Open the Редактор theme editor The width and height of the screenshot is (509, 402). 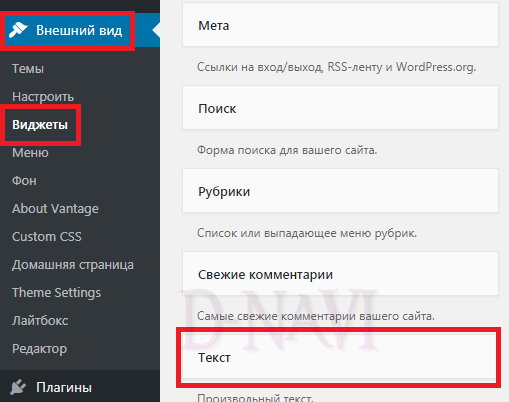39,349
